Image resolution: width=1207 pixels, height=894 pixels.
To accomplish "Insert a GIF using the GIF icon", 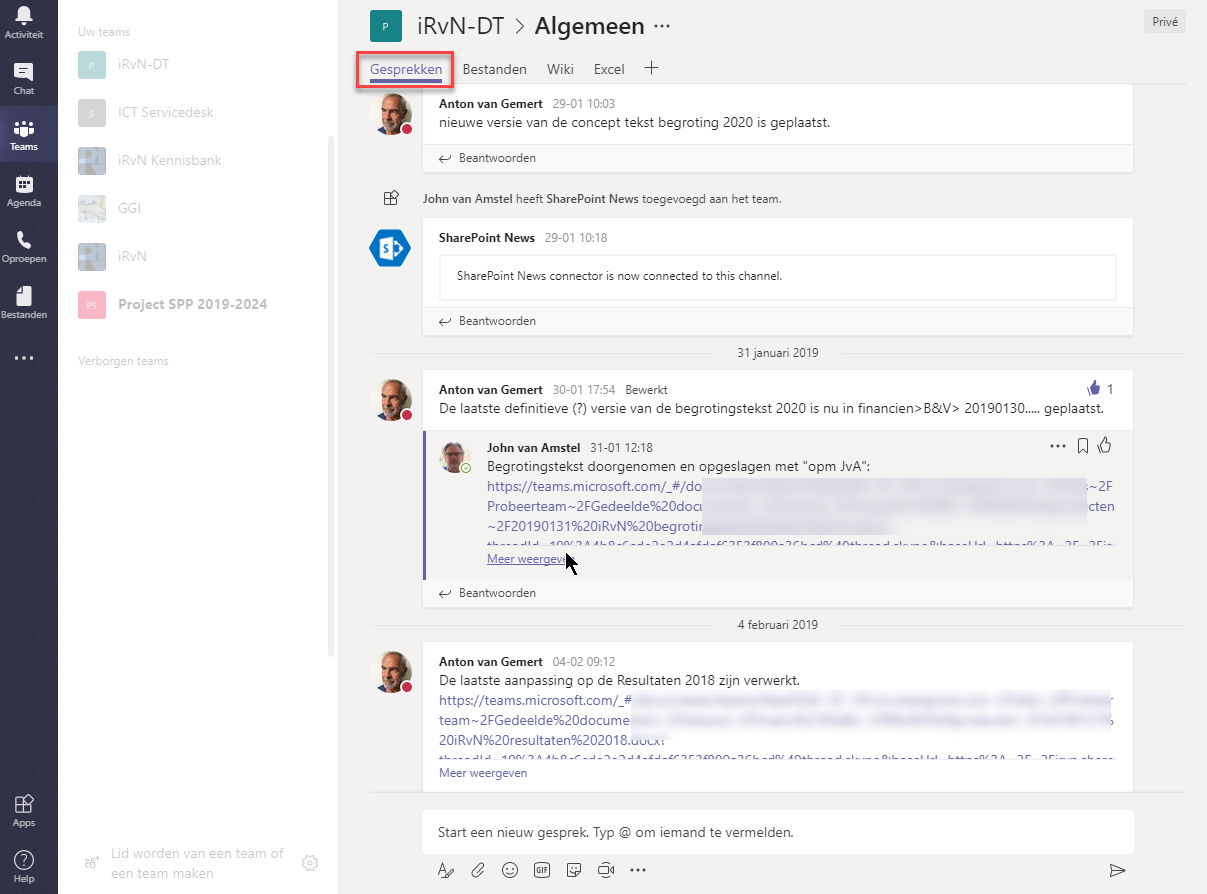I will [542, 870].
